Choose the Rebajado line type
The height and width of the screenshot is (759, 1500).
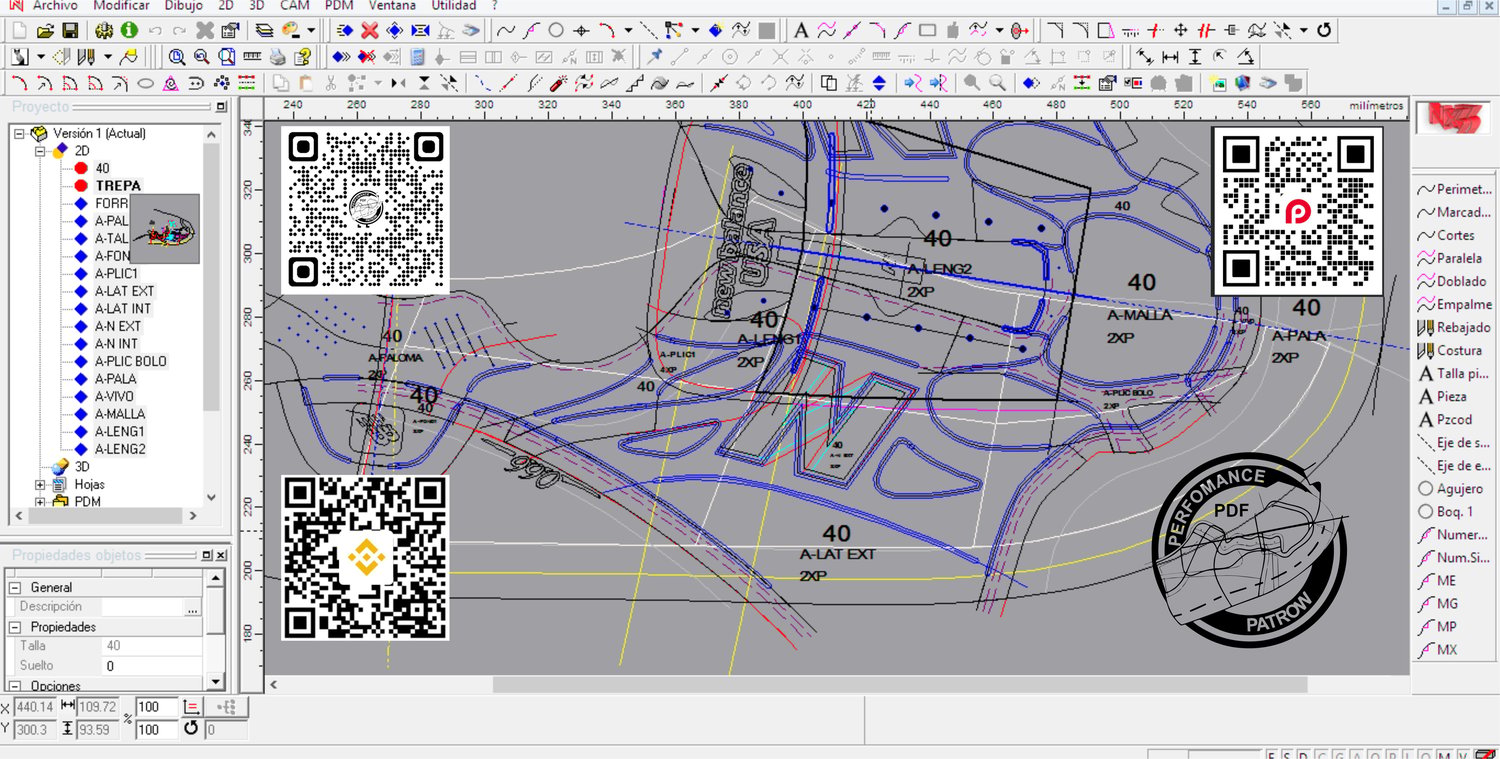[1455, 327]
